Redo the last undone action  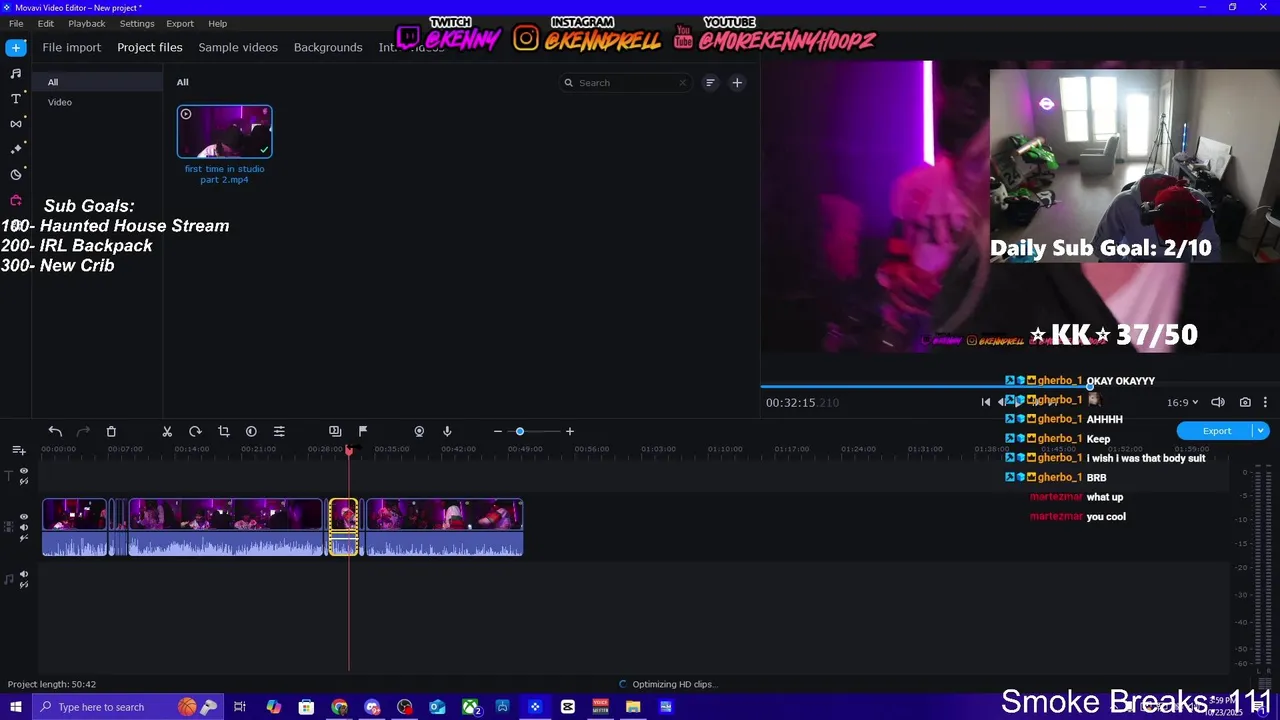83,431
